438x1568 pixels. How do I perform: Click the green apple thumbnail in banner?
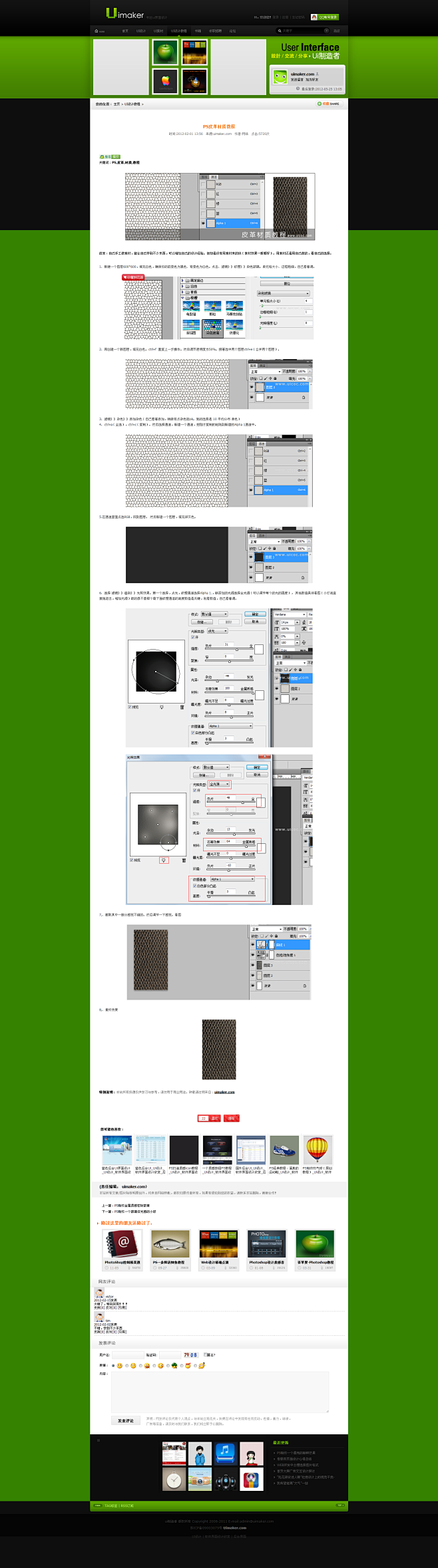(164, 52)
